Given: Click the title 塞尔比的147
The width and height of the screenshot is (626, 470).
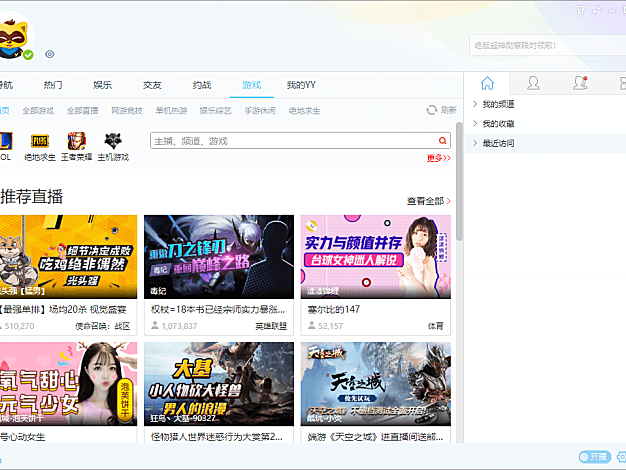Looking at the screenshot, I should tap(333, 309).
